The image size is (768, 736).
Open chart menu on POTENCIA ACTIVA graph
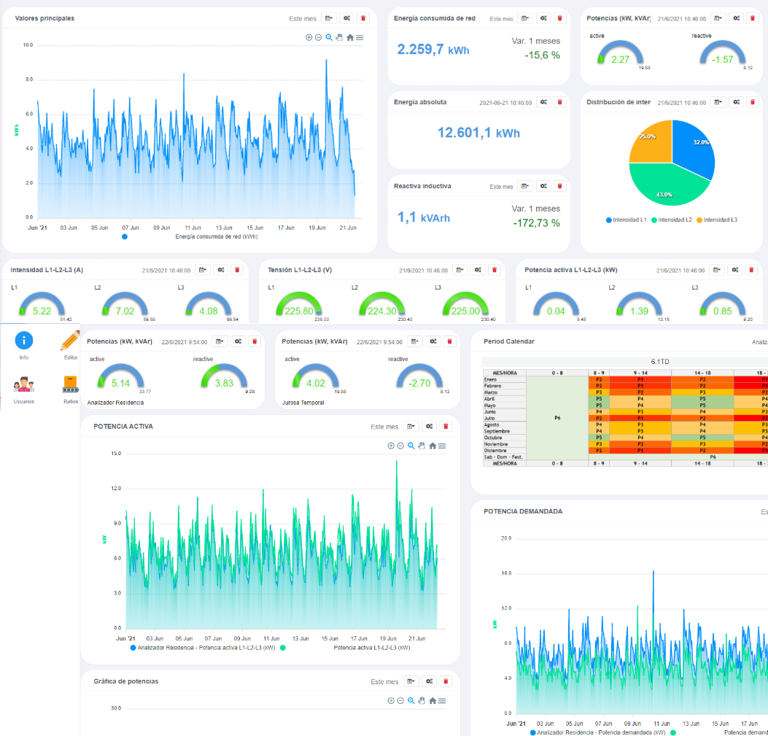[442, 446]
